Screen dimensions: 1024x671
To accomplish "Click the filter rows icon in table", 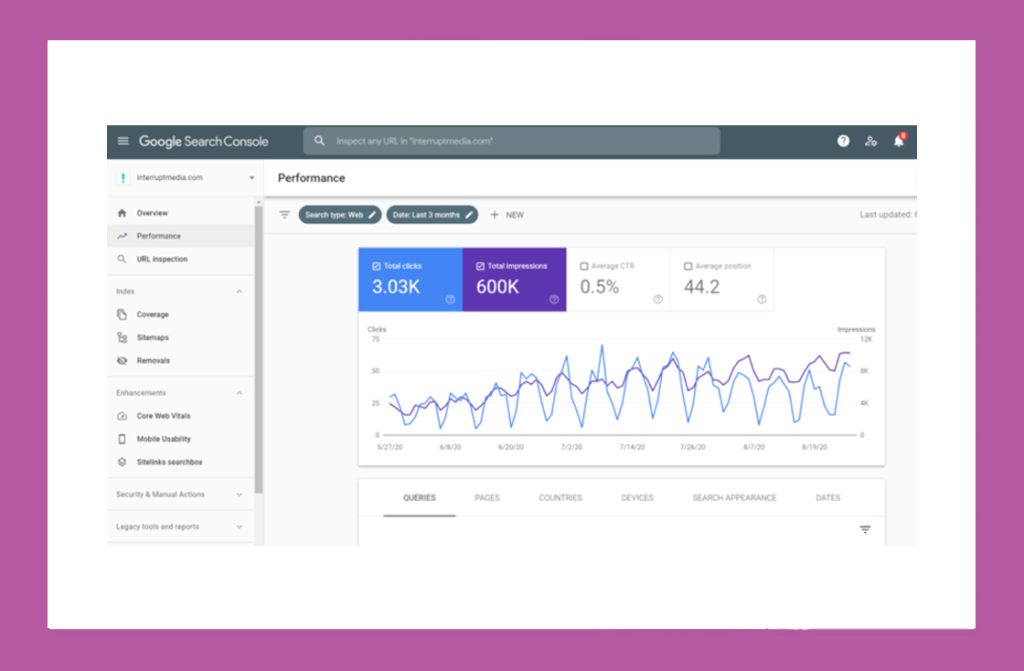I will (x=865, y=530).
